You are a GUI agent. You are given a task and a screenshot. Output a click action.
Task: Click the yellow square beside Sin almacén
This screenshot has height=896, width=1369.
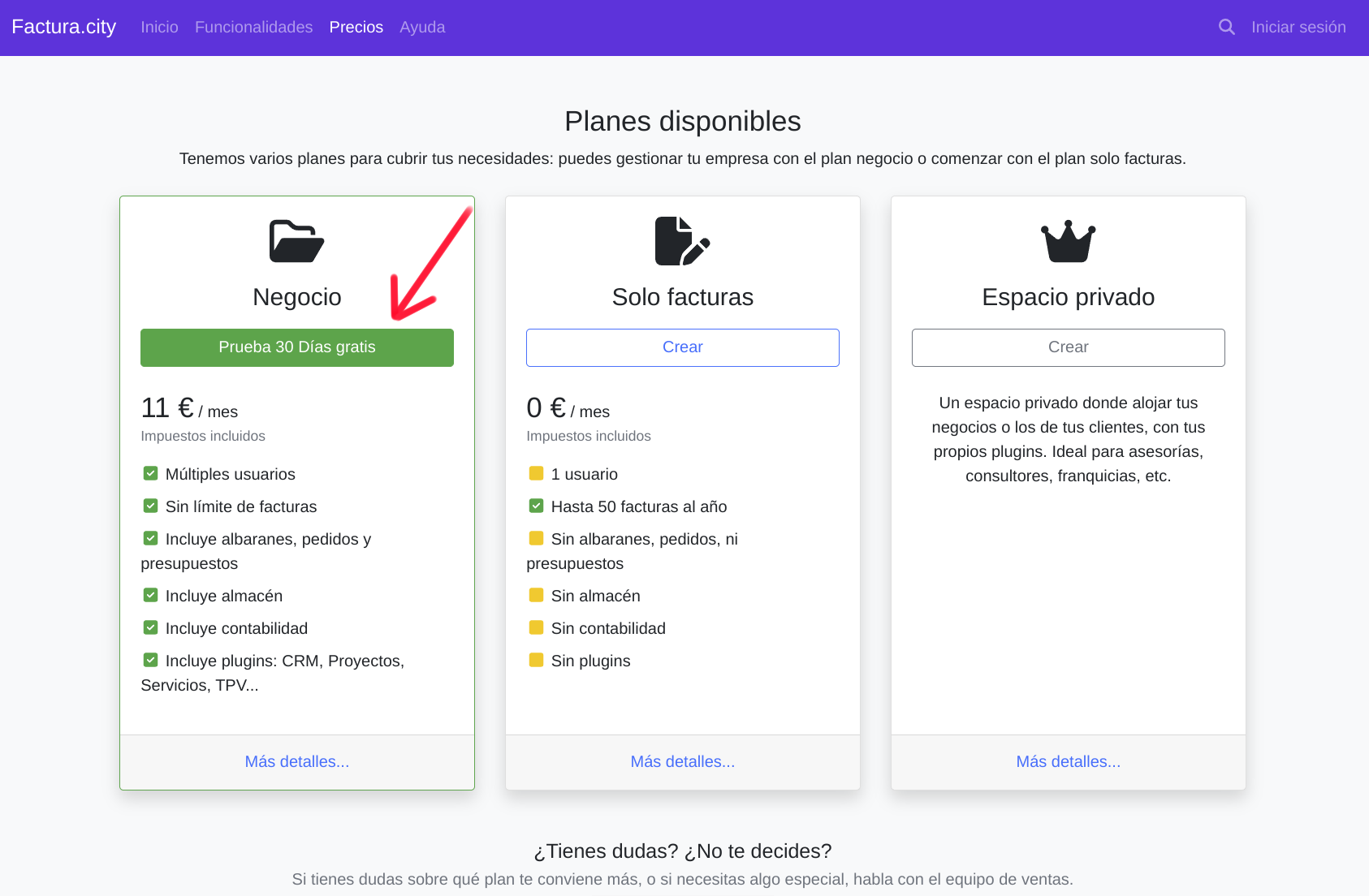coord(536,595)
